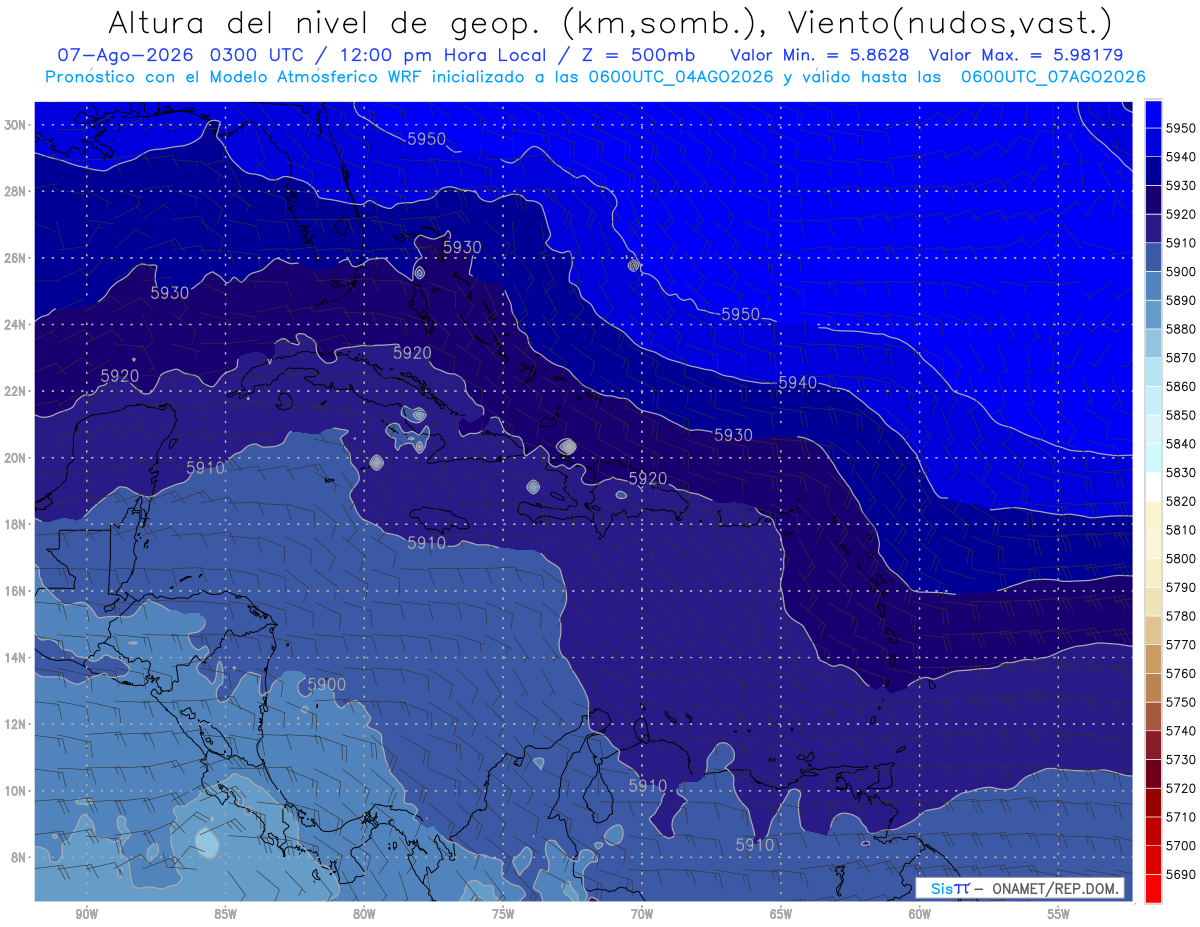Click the 5880 value on the color legend
Viewport: 1200px width, 927px height.
tap(1180, 329)
